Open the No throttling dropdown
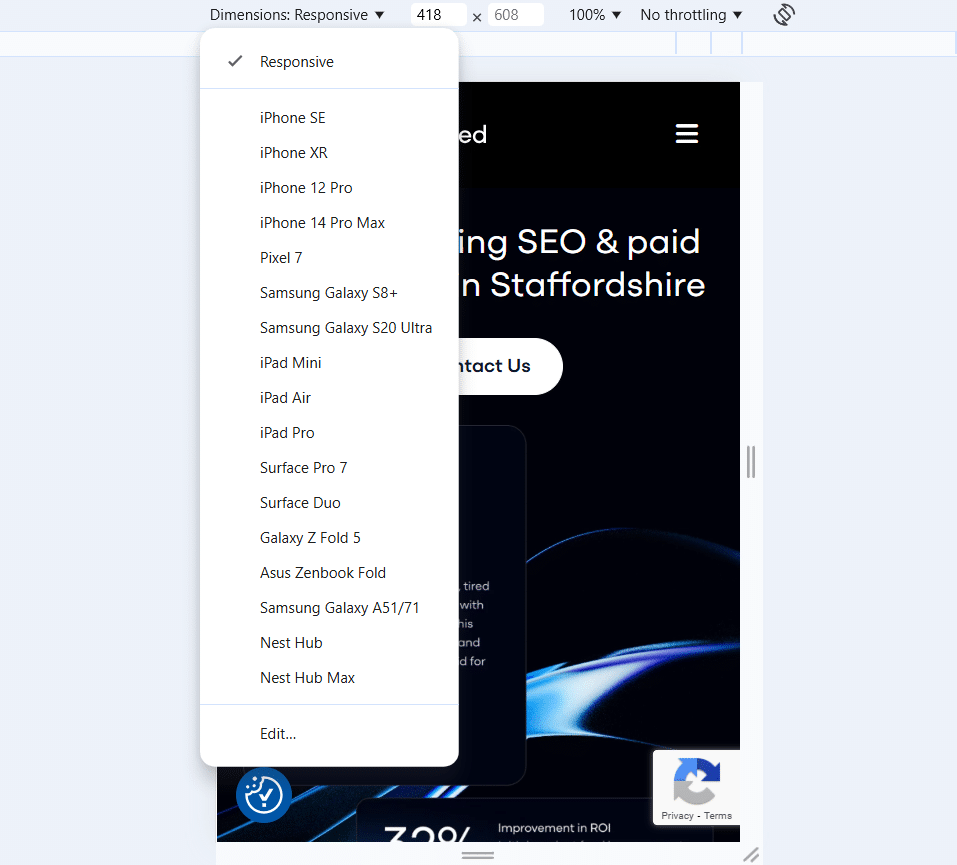This screenshot has width=957, height=865. click(691, 15)
